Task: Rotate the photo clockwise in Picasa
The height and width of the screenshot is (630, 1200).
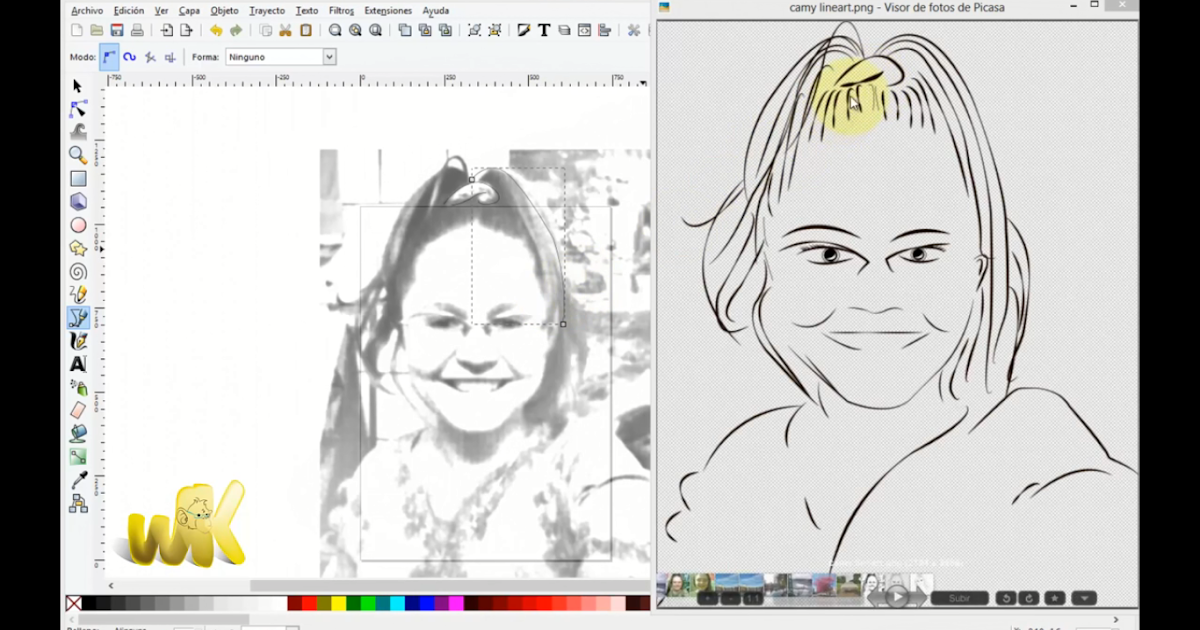Action: click(1028, 597)
